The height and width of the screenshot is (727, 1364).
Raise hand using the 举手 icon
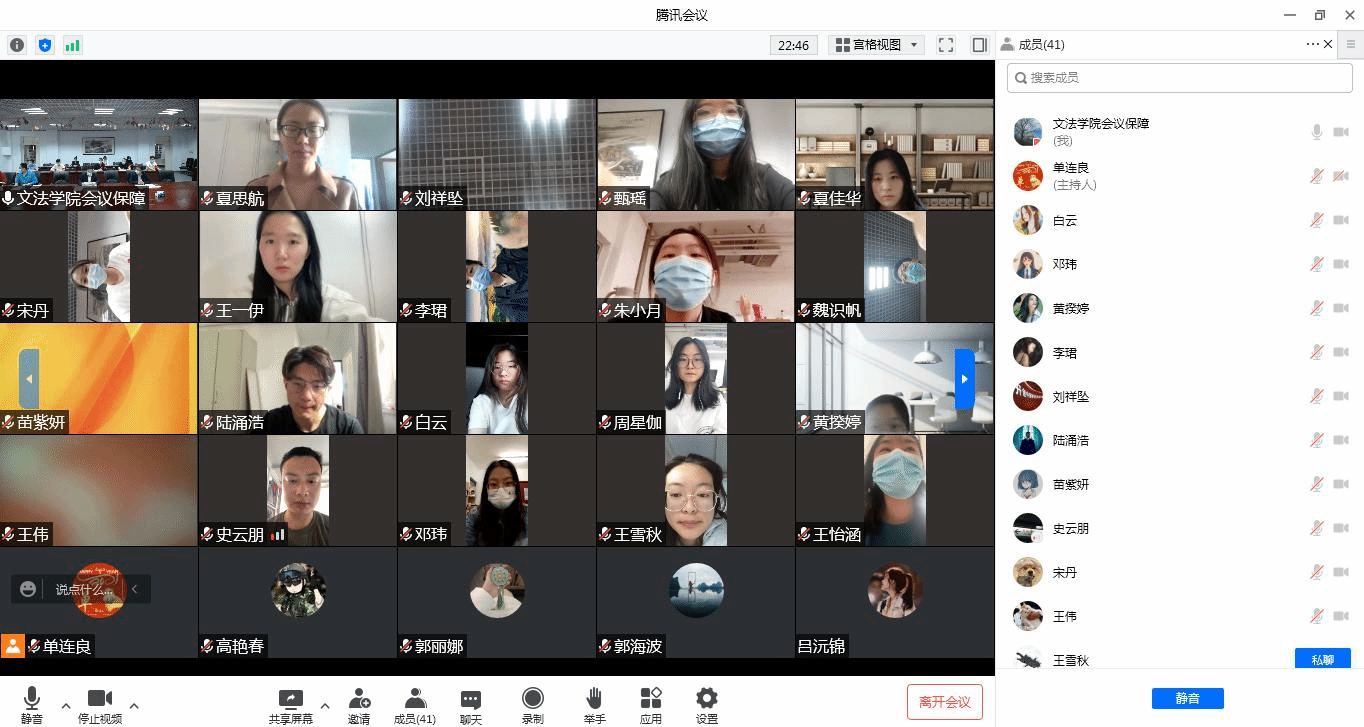[x=594, y=704]
